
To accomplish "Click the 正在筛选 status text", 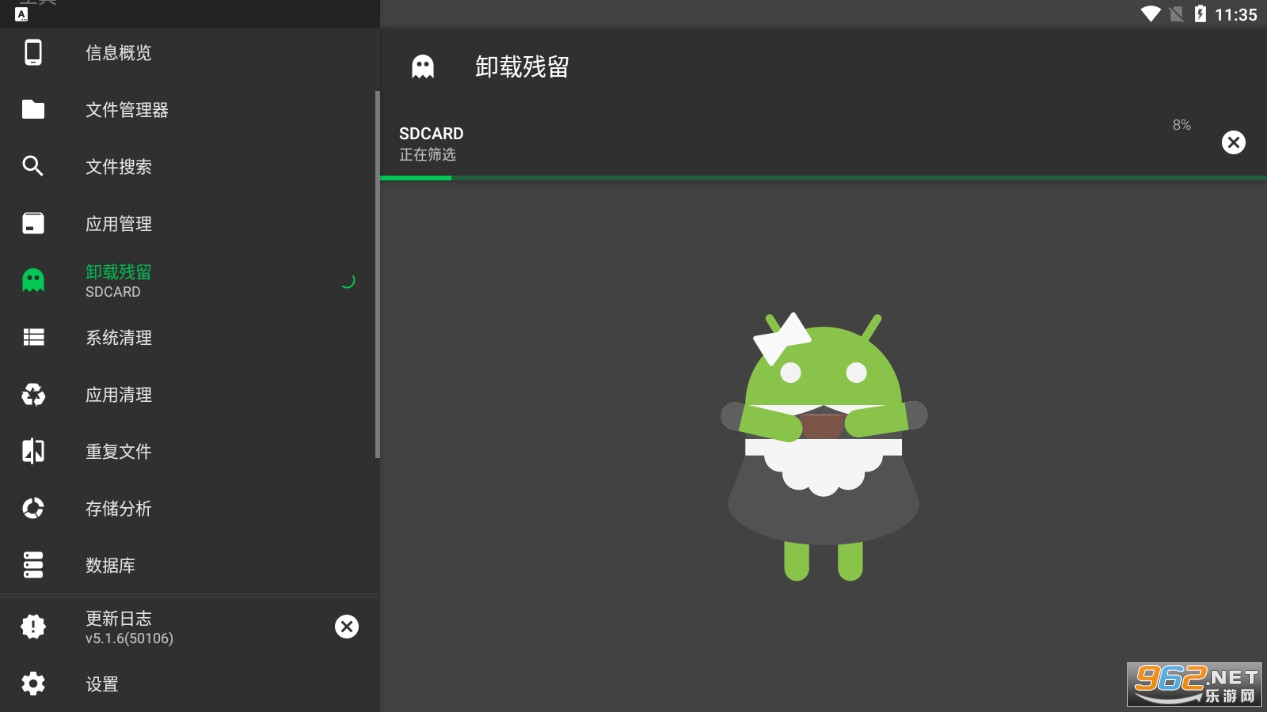I will [x=428, y=155].
